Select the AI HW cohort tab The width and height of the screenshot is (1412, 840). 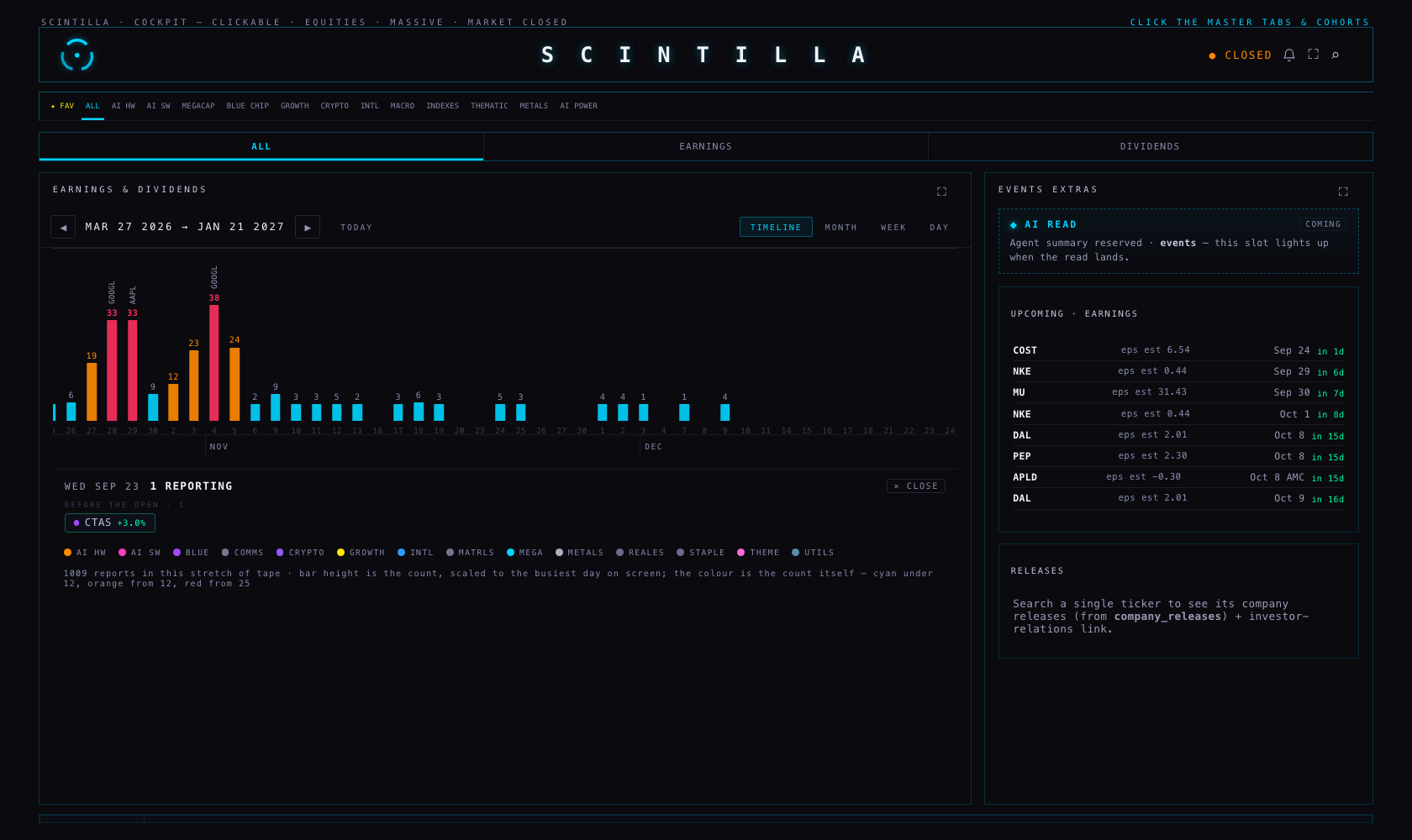(x=124, y=106)
